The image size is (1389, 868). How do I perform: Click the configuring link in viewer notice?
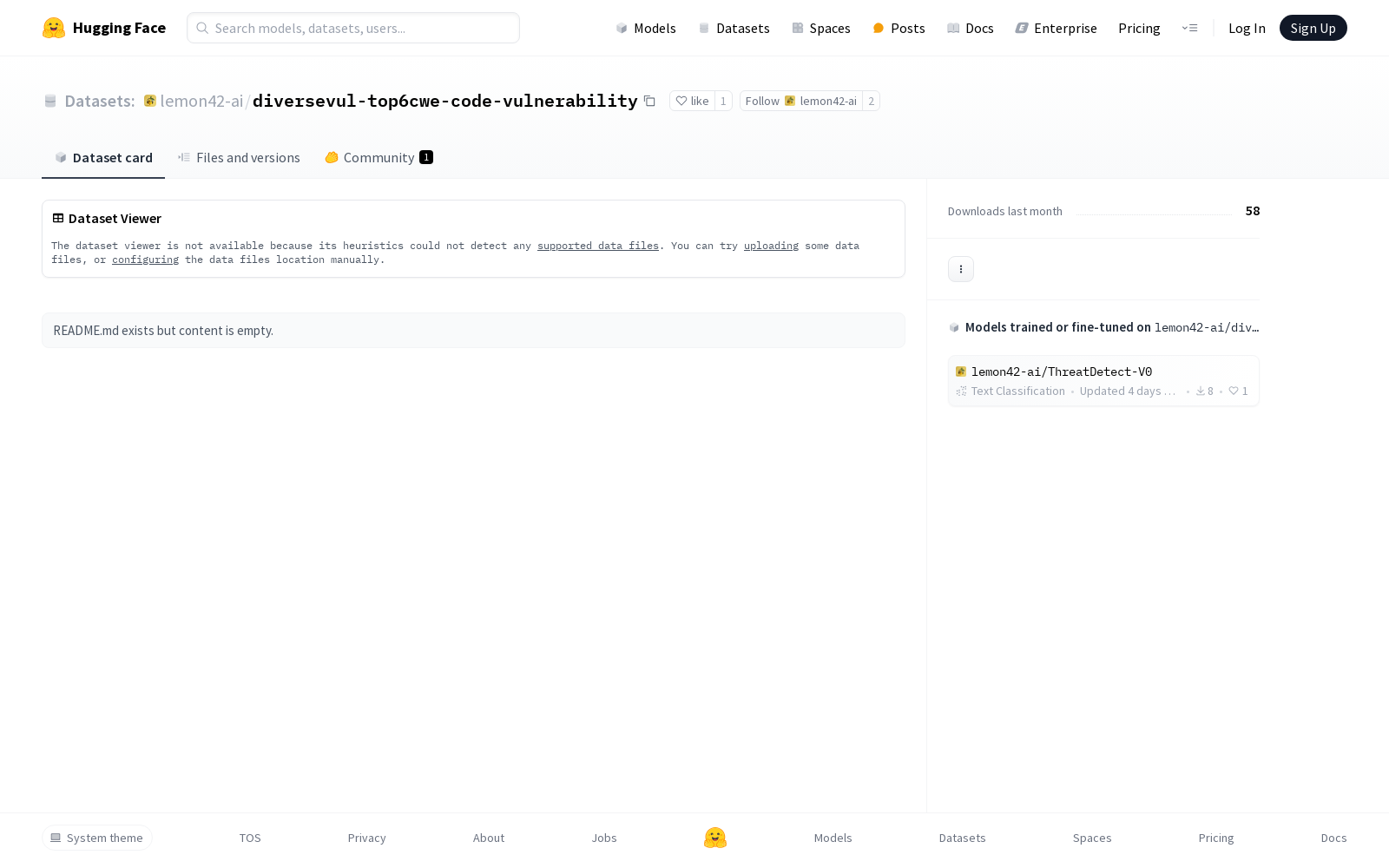tap(145, 260)
